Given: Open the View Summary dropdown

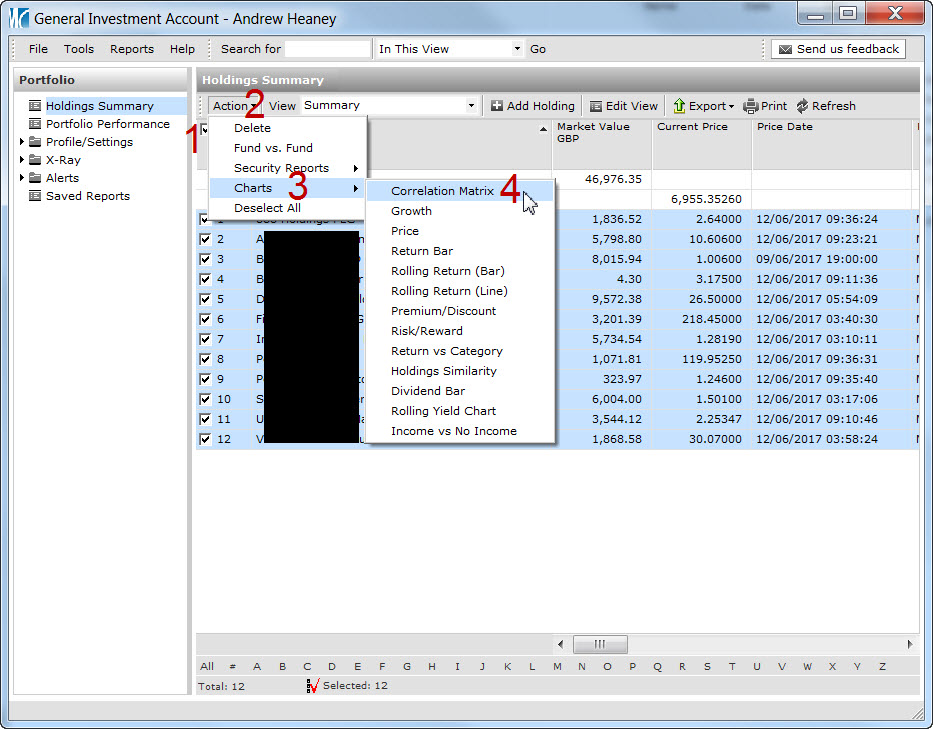Looking at the screenshot, I should click(471, 106).
